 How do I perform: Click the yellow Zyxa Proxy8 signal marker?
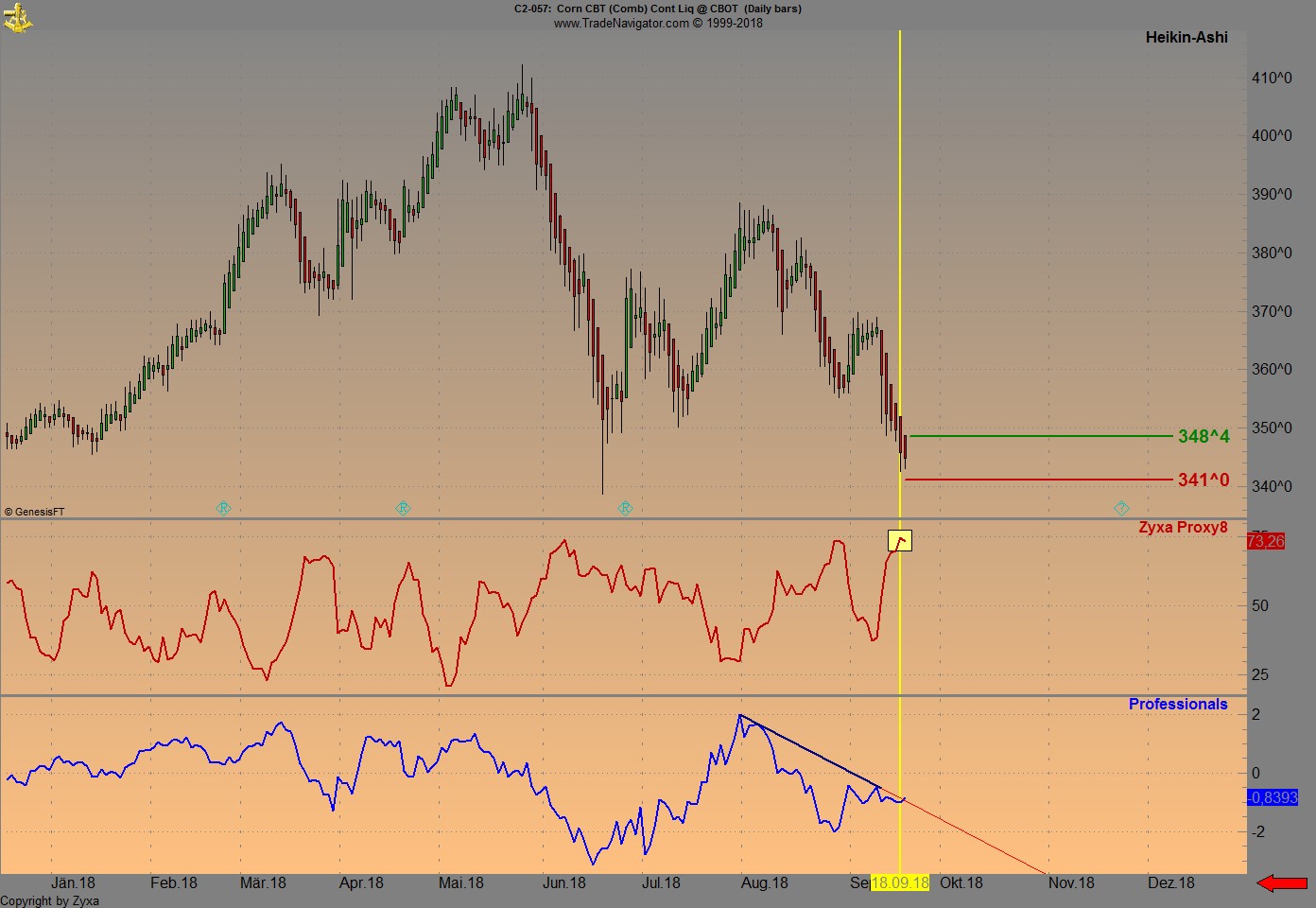point(900,541)
